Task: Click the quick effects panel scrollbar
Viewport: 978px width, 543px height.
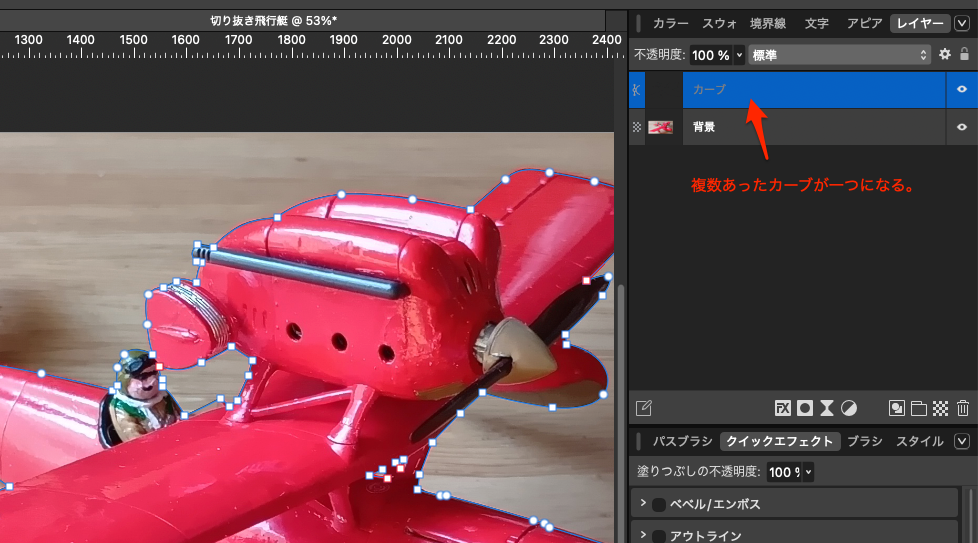Action: pos(972,514)
